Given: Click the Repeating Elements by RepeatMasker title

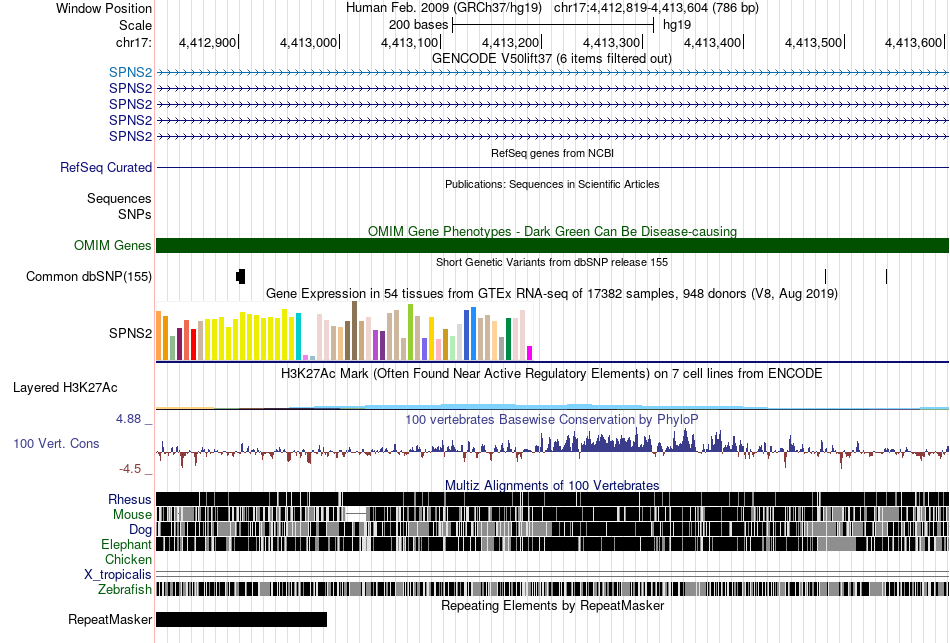Looking at the screenshot, I should point(552,605).
